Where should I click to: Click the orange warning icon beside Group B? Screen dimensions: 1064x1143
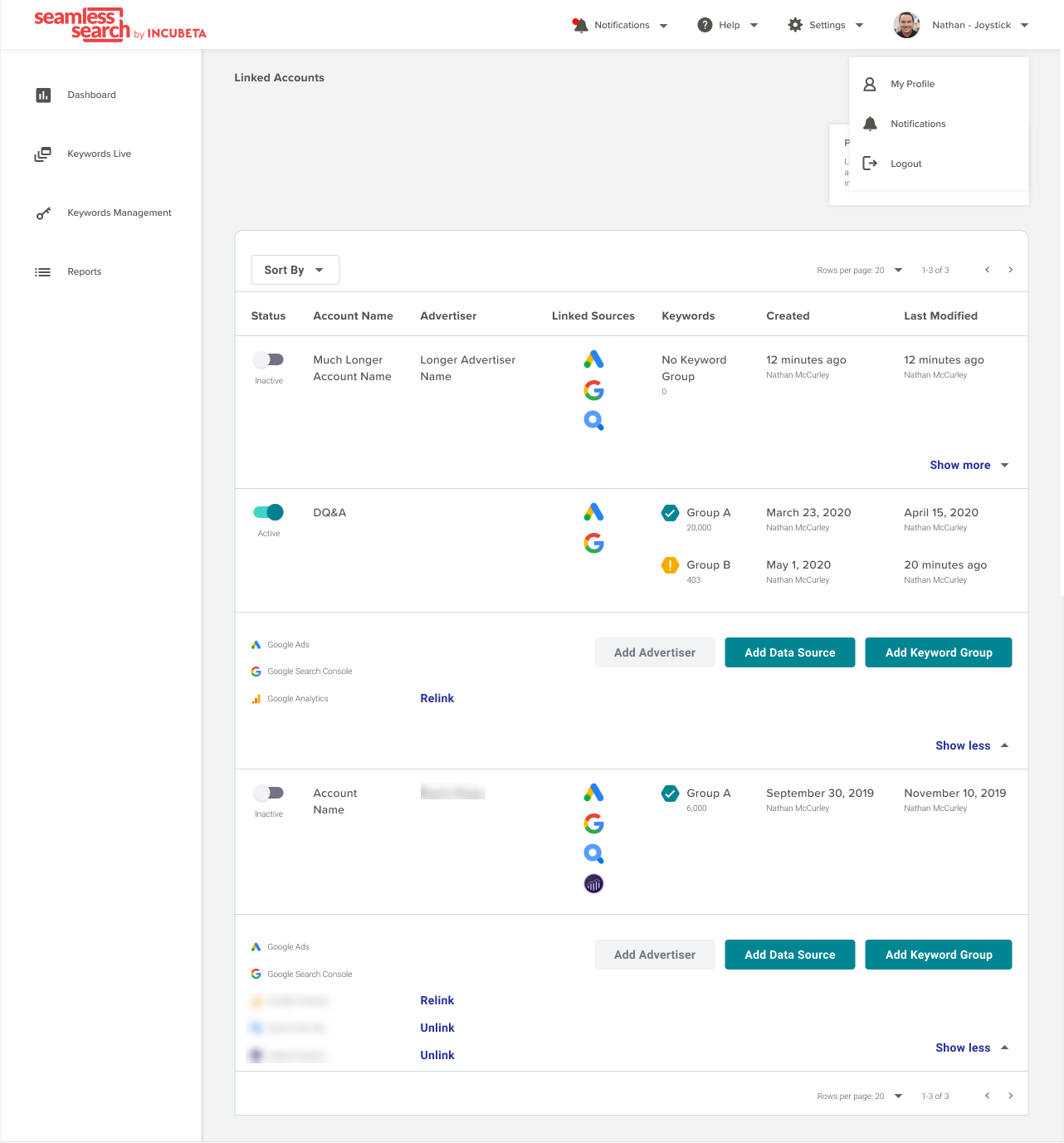670,565
